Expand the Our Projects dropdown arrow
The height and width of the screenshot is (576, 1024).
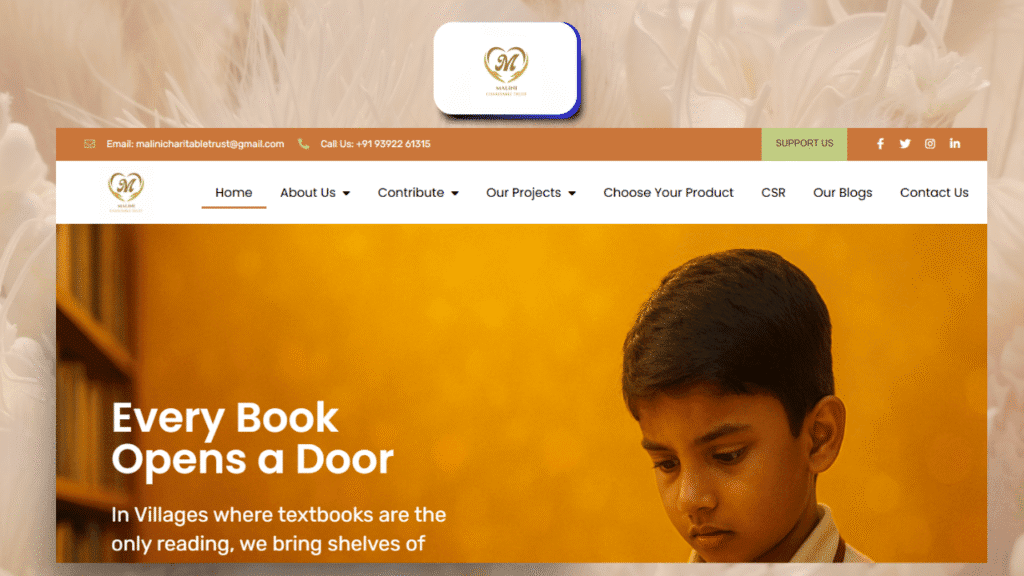[x=571, y=193]
